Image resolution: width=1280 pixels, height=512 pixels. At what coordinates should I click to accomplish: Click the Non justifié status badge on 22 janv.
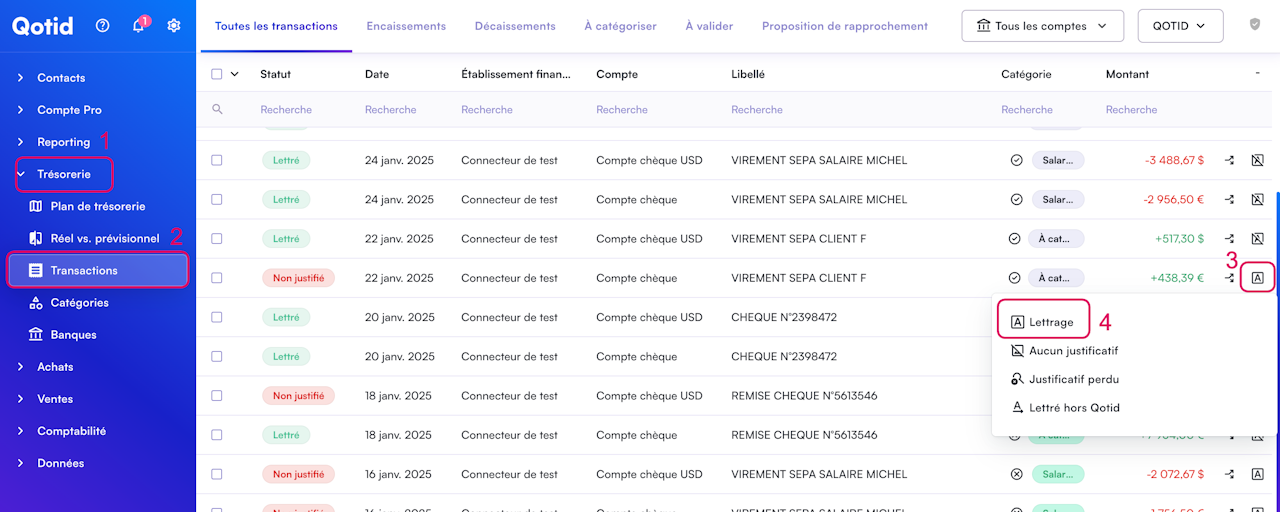pyautogui.click(x=298, y=278)
